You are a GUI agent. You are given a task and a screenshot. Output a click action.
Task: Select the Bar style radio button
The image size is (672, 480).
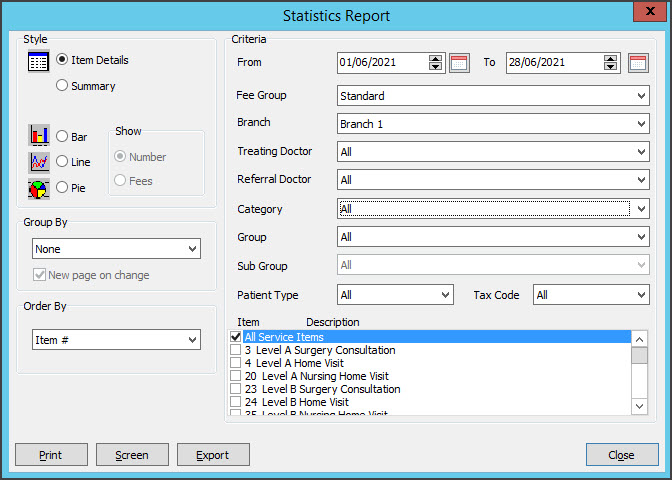click(x=62, y=136)
